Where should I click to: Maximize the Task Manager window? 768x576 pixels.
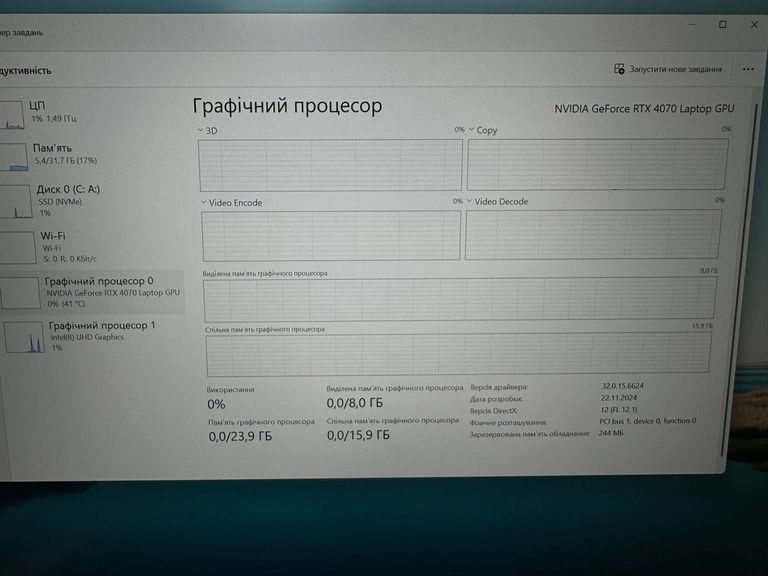722,24
